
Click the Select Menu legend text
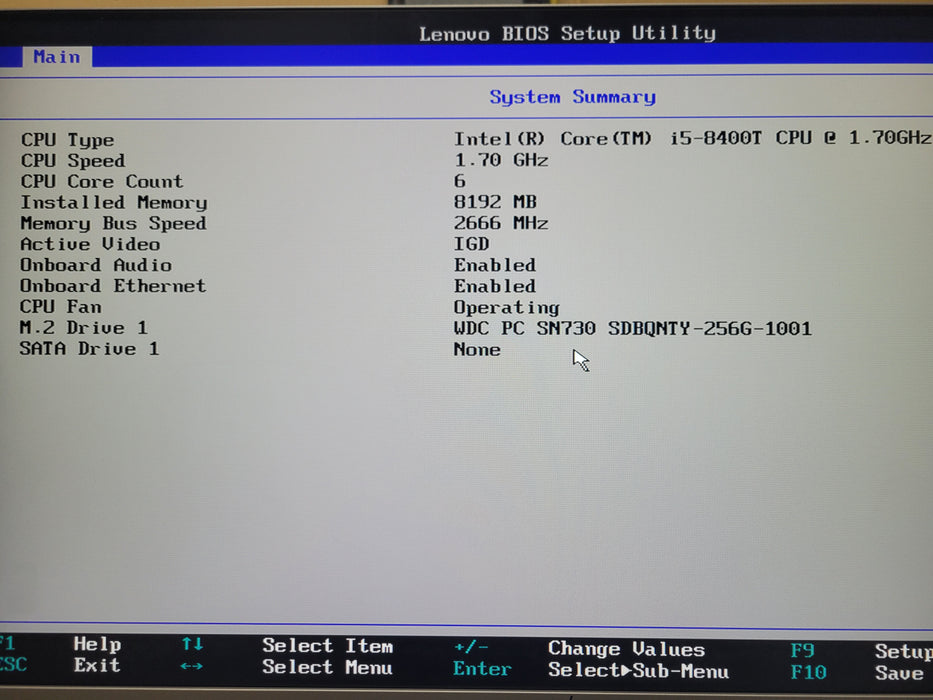coord(327,667)
